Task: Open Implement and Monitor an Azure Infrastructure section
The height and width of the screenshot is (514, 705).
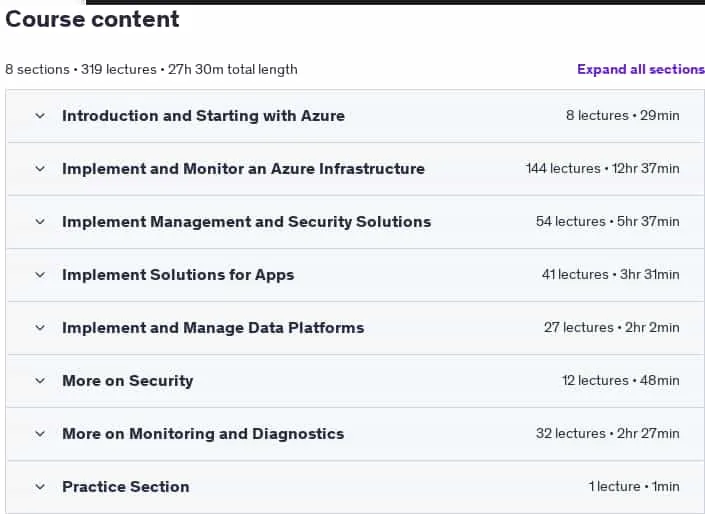Action: pyautogui.click(x=243, y=169)
